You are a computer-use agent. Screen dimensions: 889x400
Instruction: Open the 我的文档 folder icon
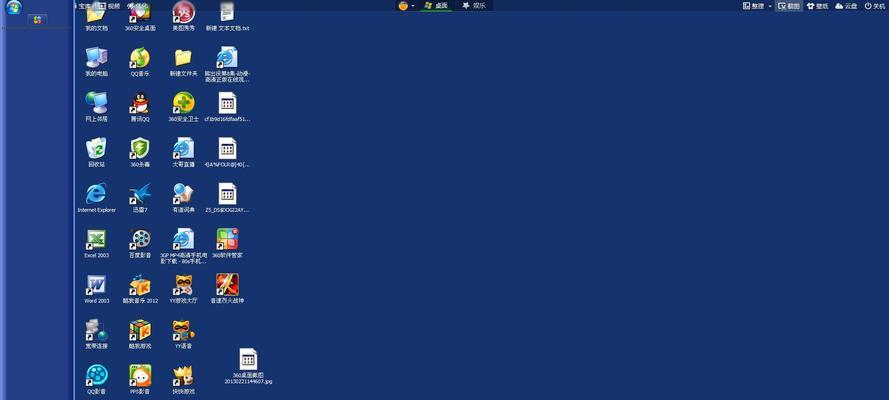pyautogui.click(x=96, y=15)
